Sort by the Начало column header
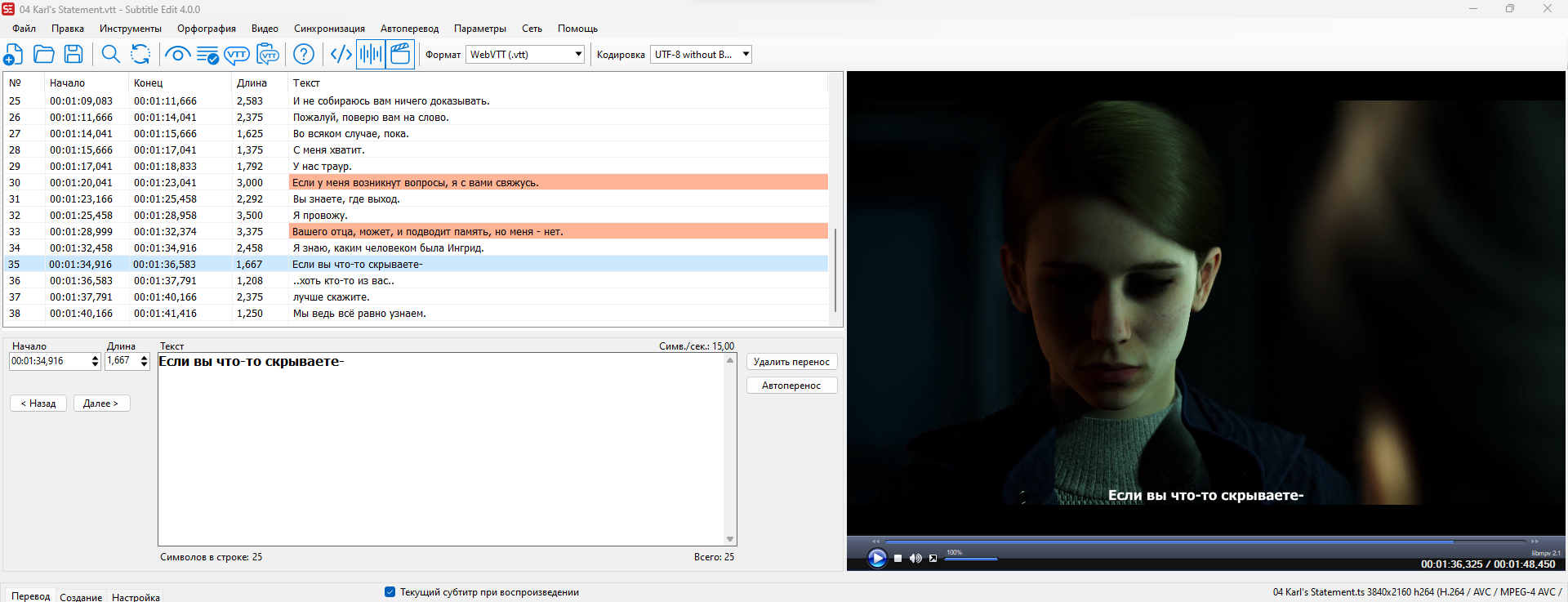 [87, 82]
